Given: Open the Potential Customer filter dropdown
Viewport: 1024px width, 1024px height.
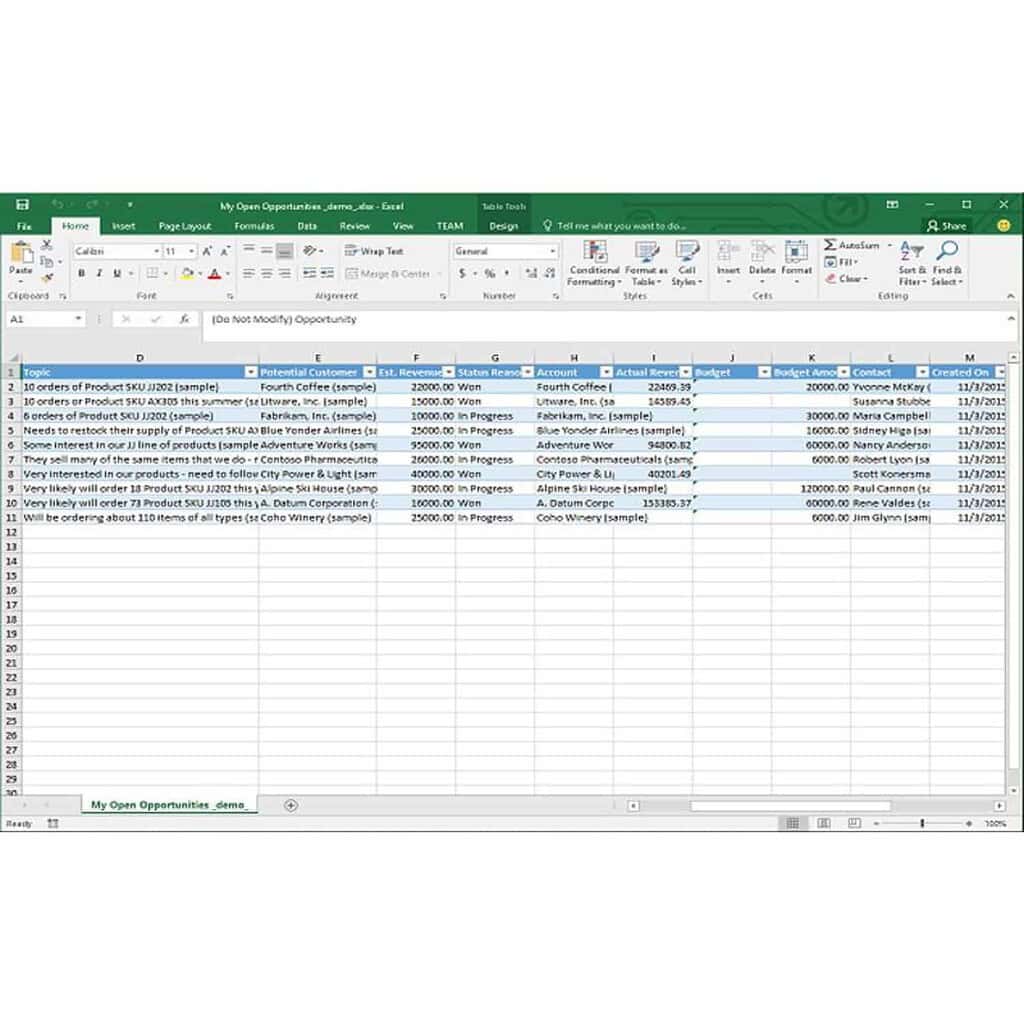Looking at the screenshot, I should [370, 372].
